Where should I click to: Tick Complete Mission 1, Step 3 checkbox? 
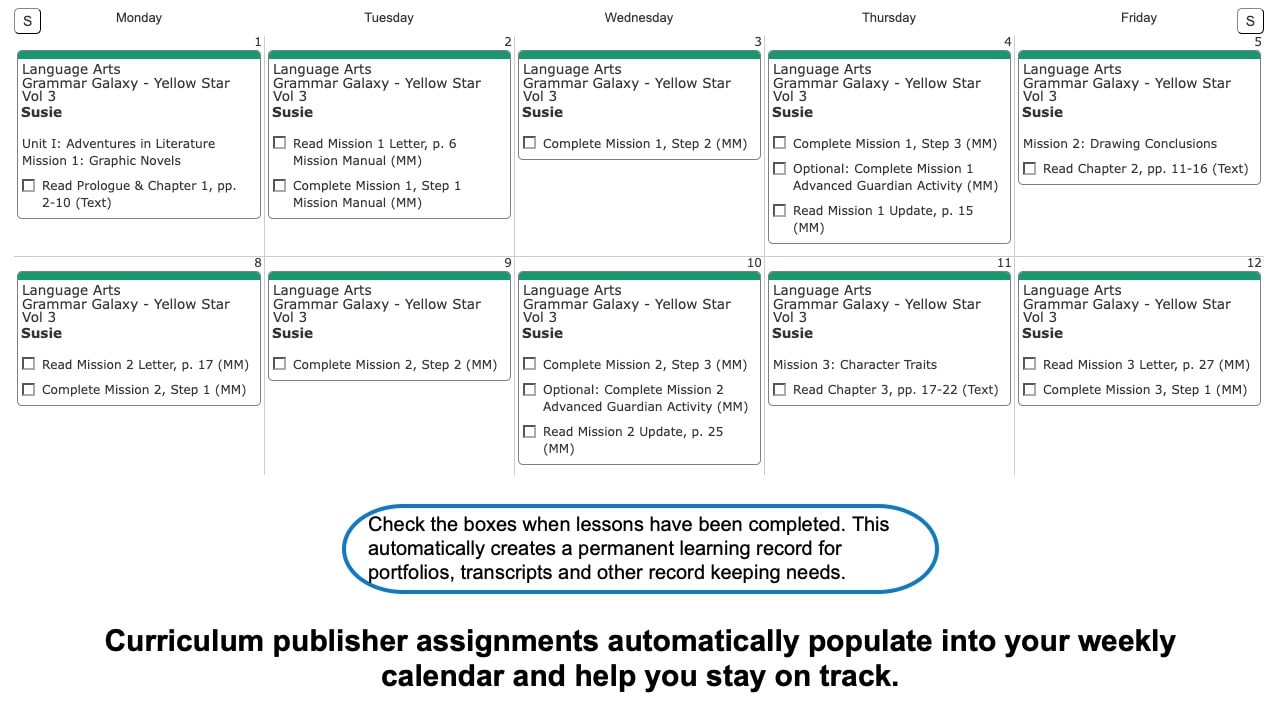(779, 144)
